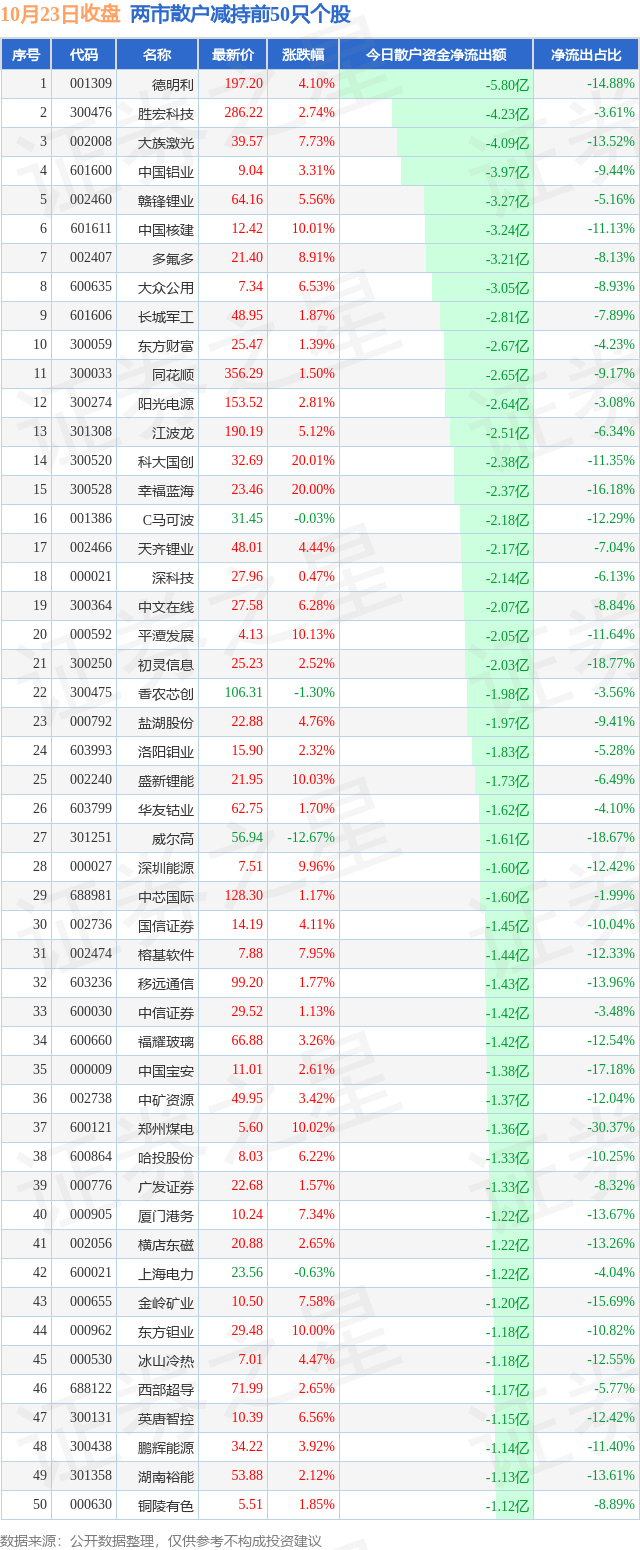
Task: Click the stock name 赣锋锂业
Action: 165,200
